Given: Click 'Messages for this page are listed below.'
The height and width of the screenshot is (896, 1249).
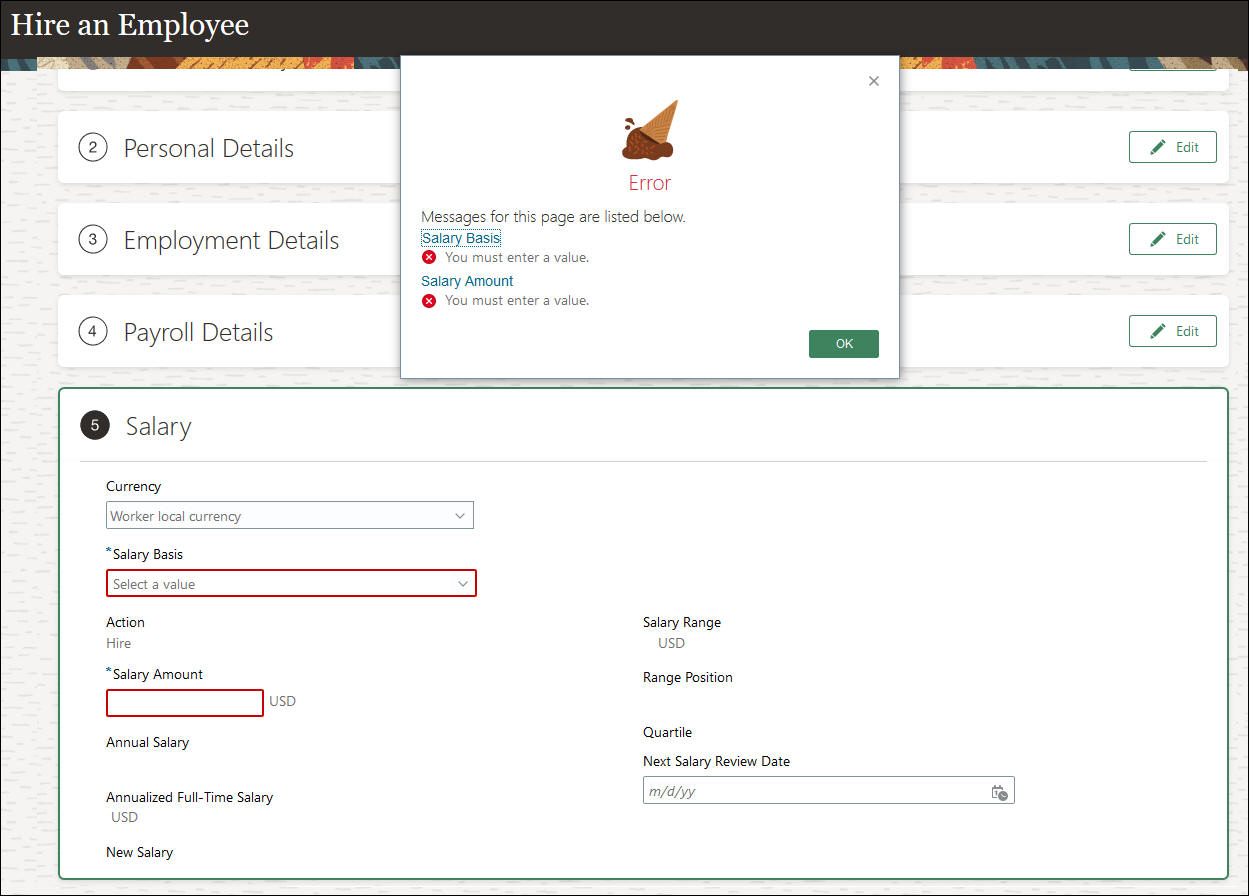Looking at the screenshot, I should coord(553,216).
